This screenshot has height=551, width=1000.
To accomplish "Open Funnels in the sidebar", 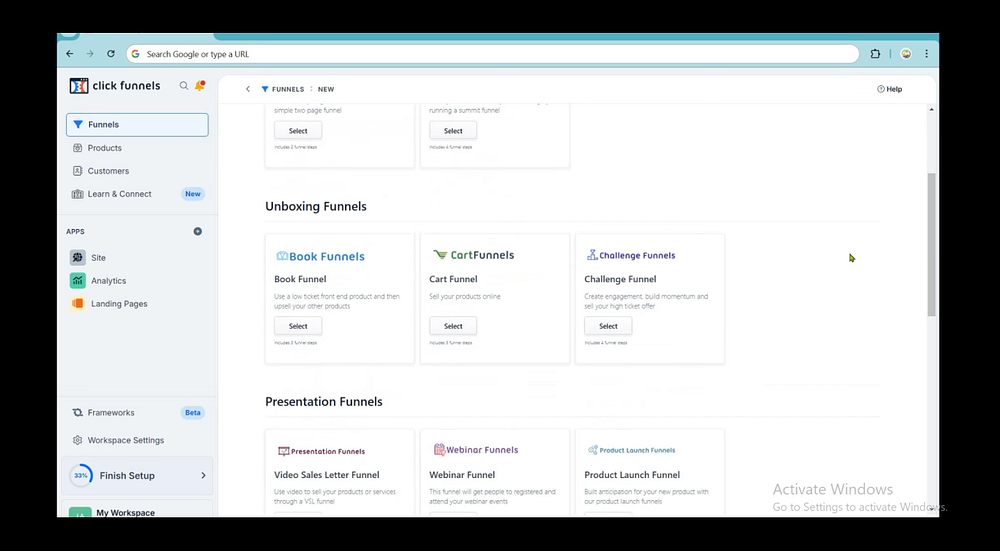I will [x=137, y=124].
